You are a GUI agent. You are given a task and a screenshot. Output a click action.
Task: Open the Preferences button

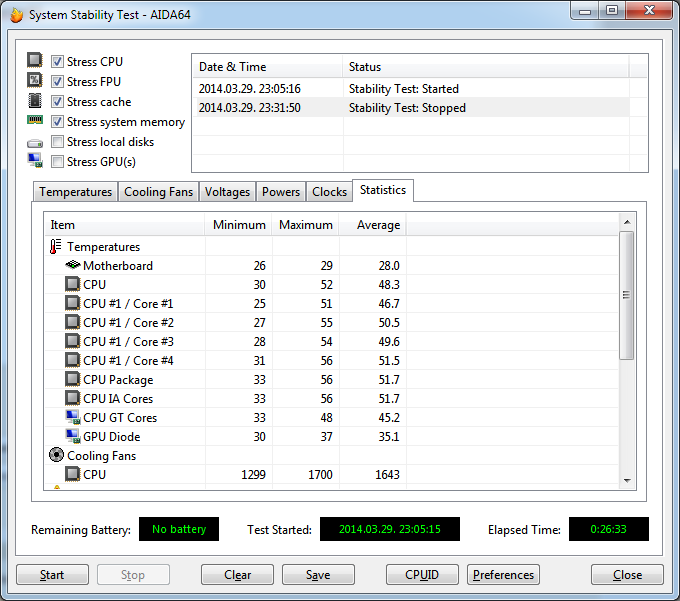(503, 575)
